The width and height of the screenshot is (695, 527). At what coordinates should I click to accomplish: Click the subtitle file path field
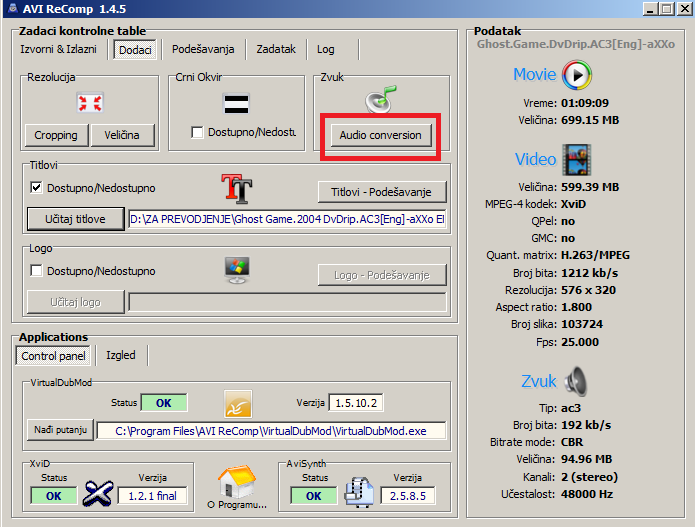click(x=287, y=219)
